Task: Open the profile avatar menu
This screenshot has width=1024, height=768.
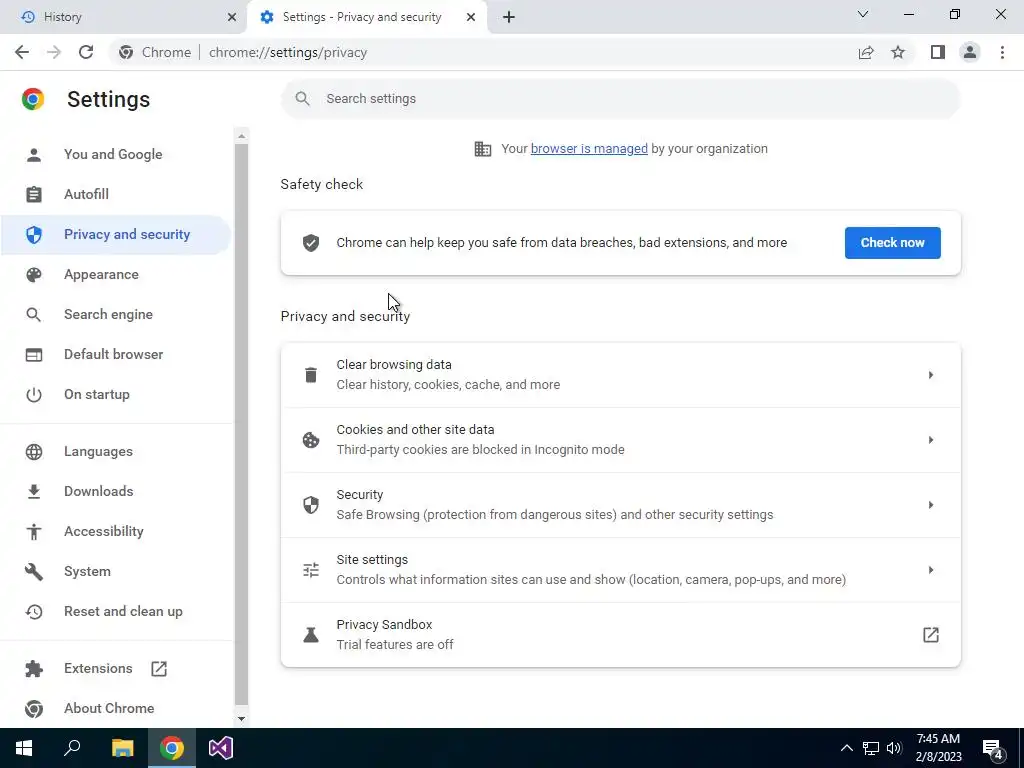Action: coord(970,52)
